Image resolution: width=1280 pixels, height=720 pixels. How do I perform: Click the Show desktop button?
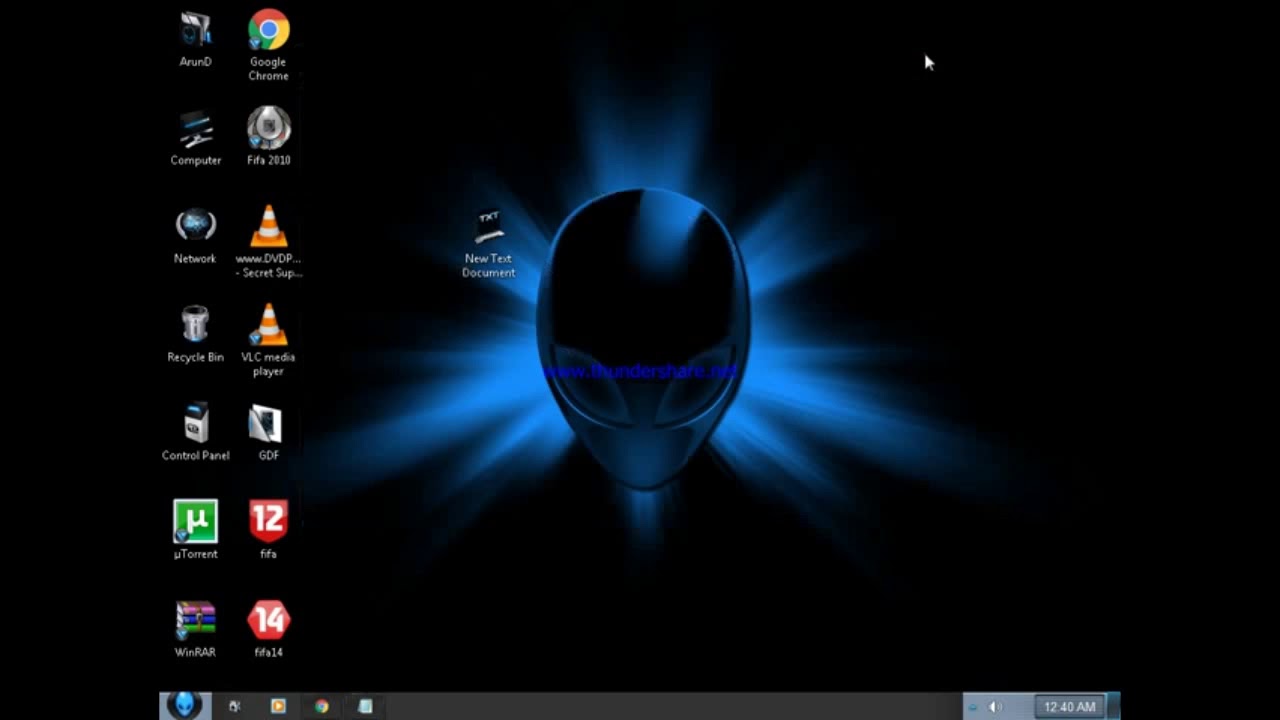(x=1114, y=706)
